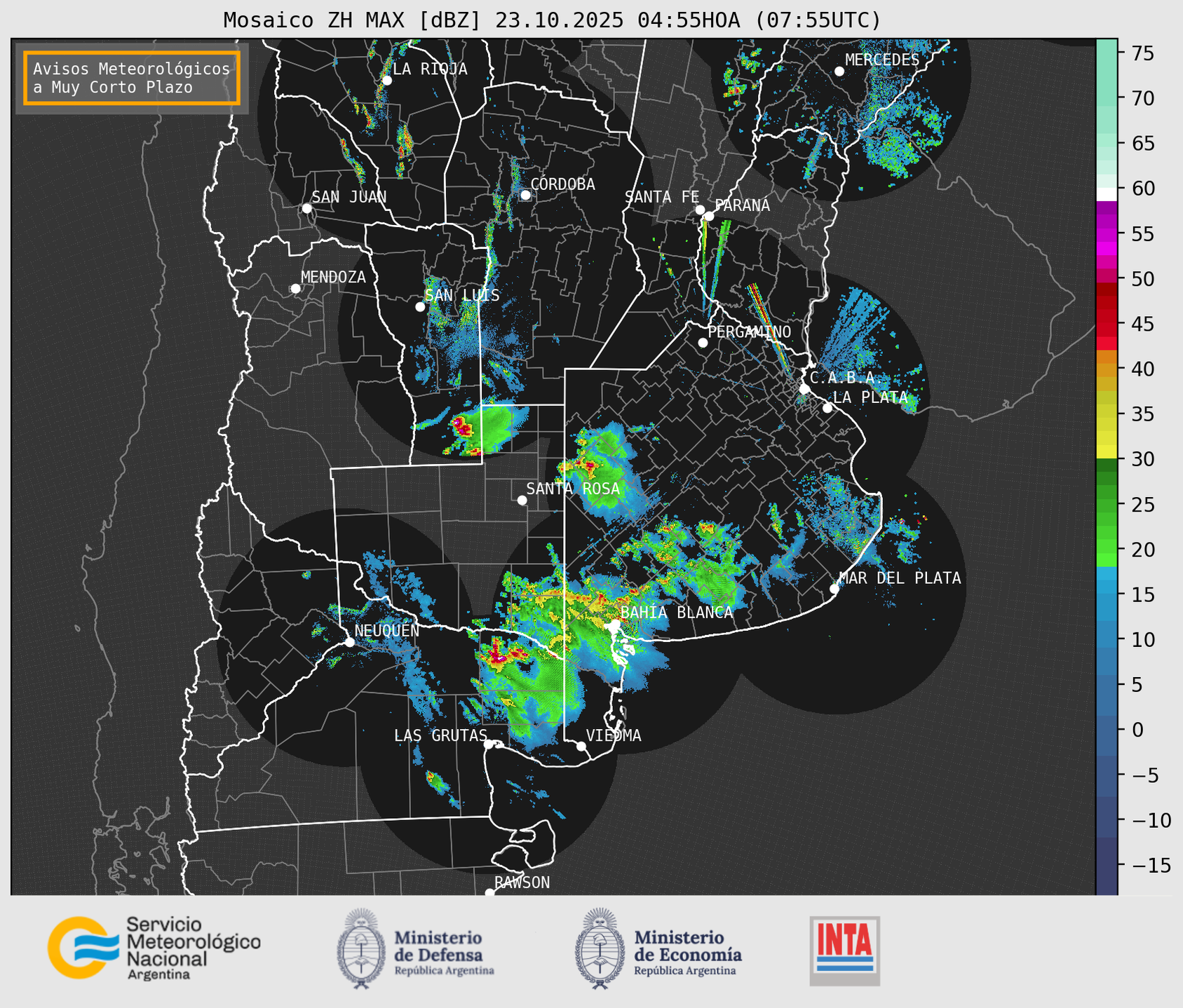
Task: Click the SANTA FE city dot
Action: pos(700,210)
